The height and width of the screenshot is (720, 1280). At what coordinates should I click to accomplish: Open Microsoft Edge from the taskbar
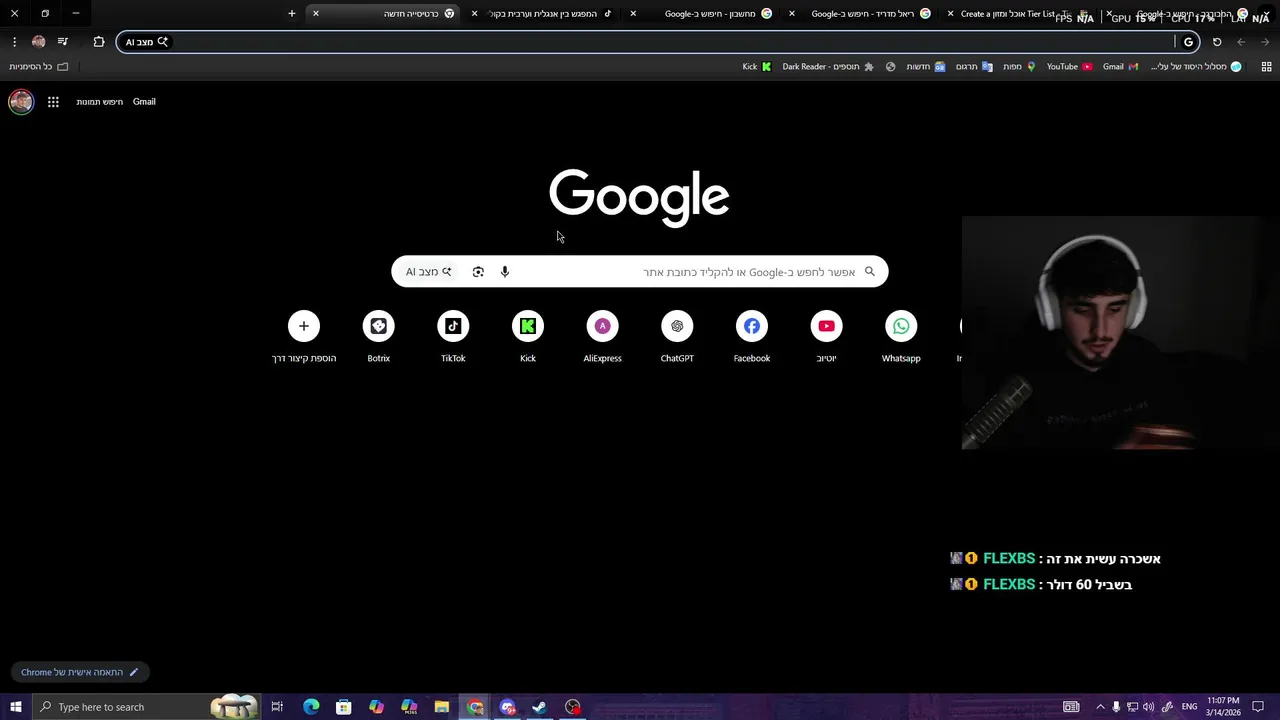coord(311,707)
